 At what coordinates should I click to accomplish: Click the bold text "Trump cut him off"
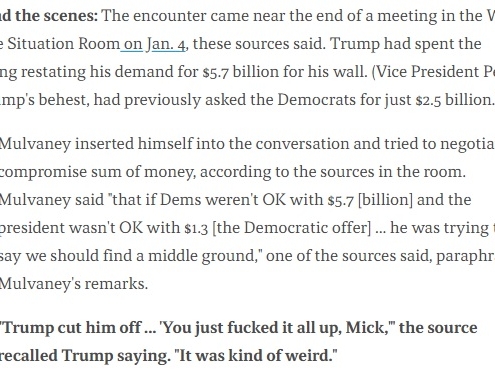72,328
